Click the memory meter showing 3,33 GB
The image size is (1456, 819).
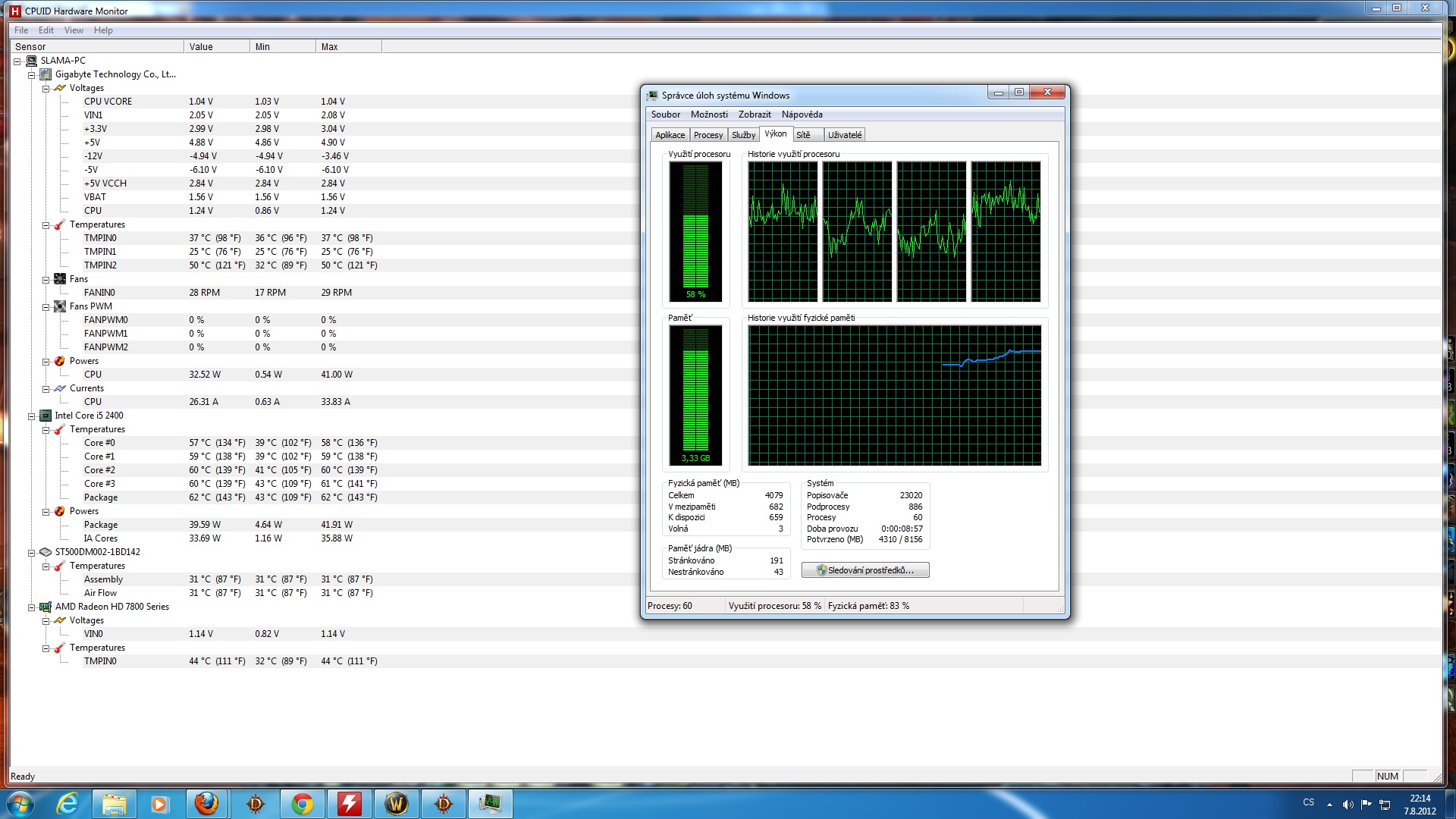695,395
